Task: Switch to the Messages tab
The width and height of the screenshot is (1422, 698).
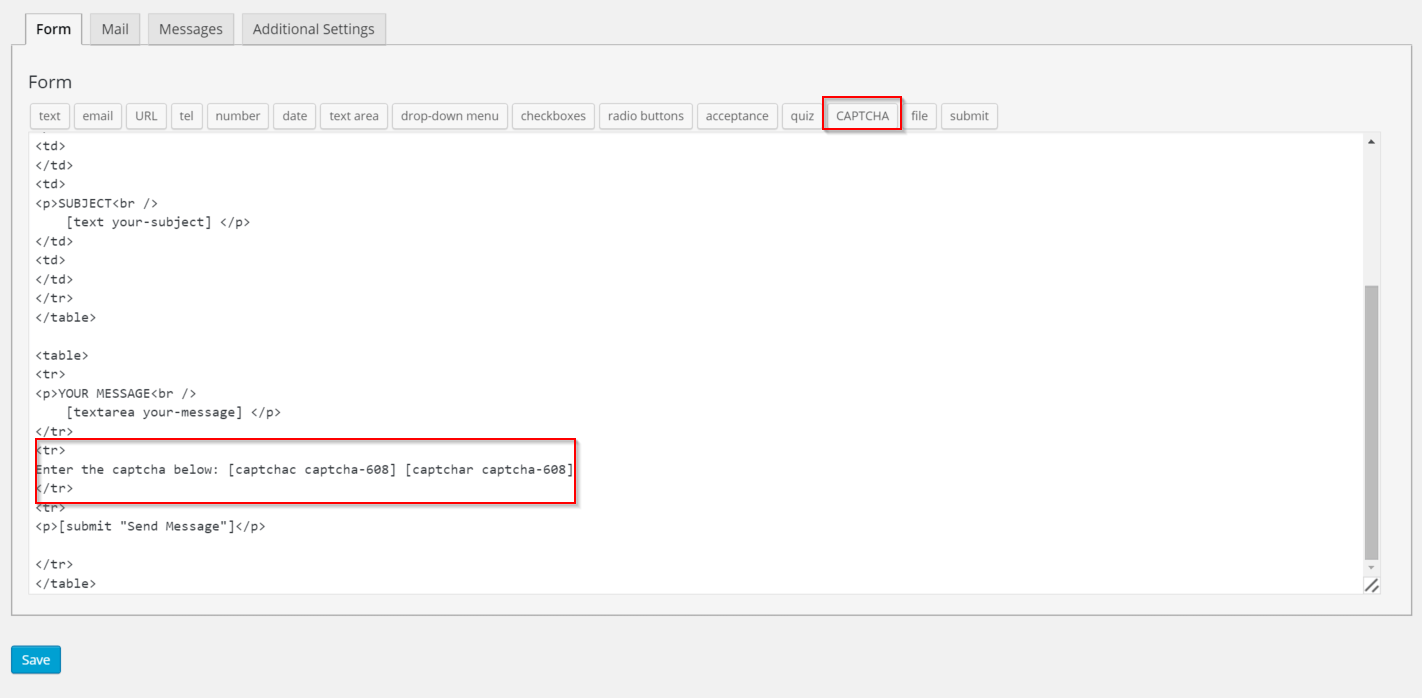Action: (190, 28)
